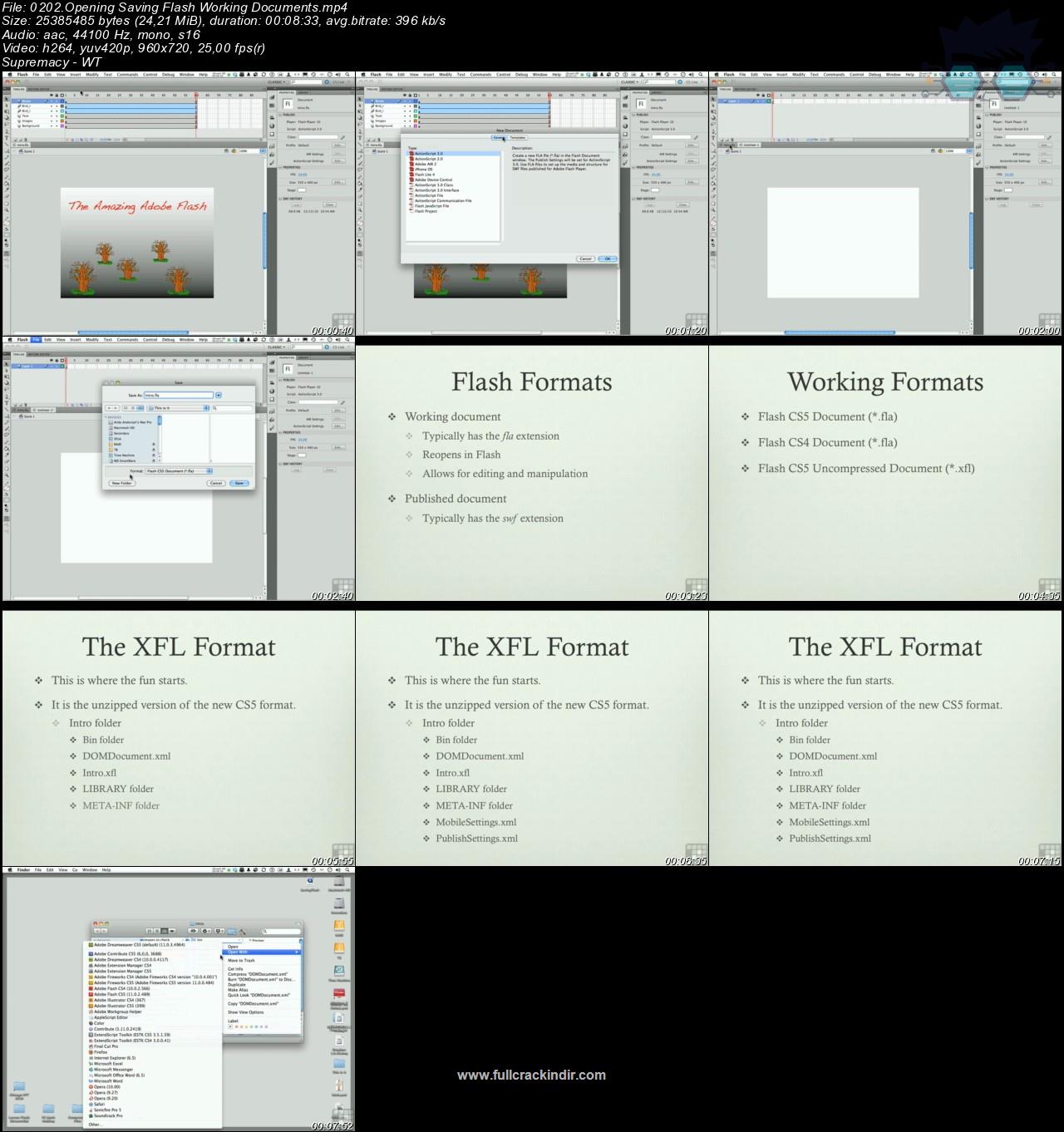Pick Flash Lite 4 document type
Image resolution: width=1064 pixels, height=1132 pixels.
coord(452,175)
